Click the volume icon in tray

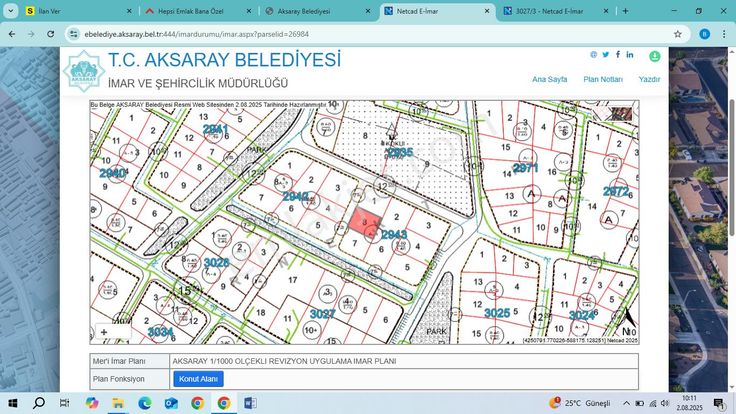(x=665, y=403)
